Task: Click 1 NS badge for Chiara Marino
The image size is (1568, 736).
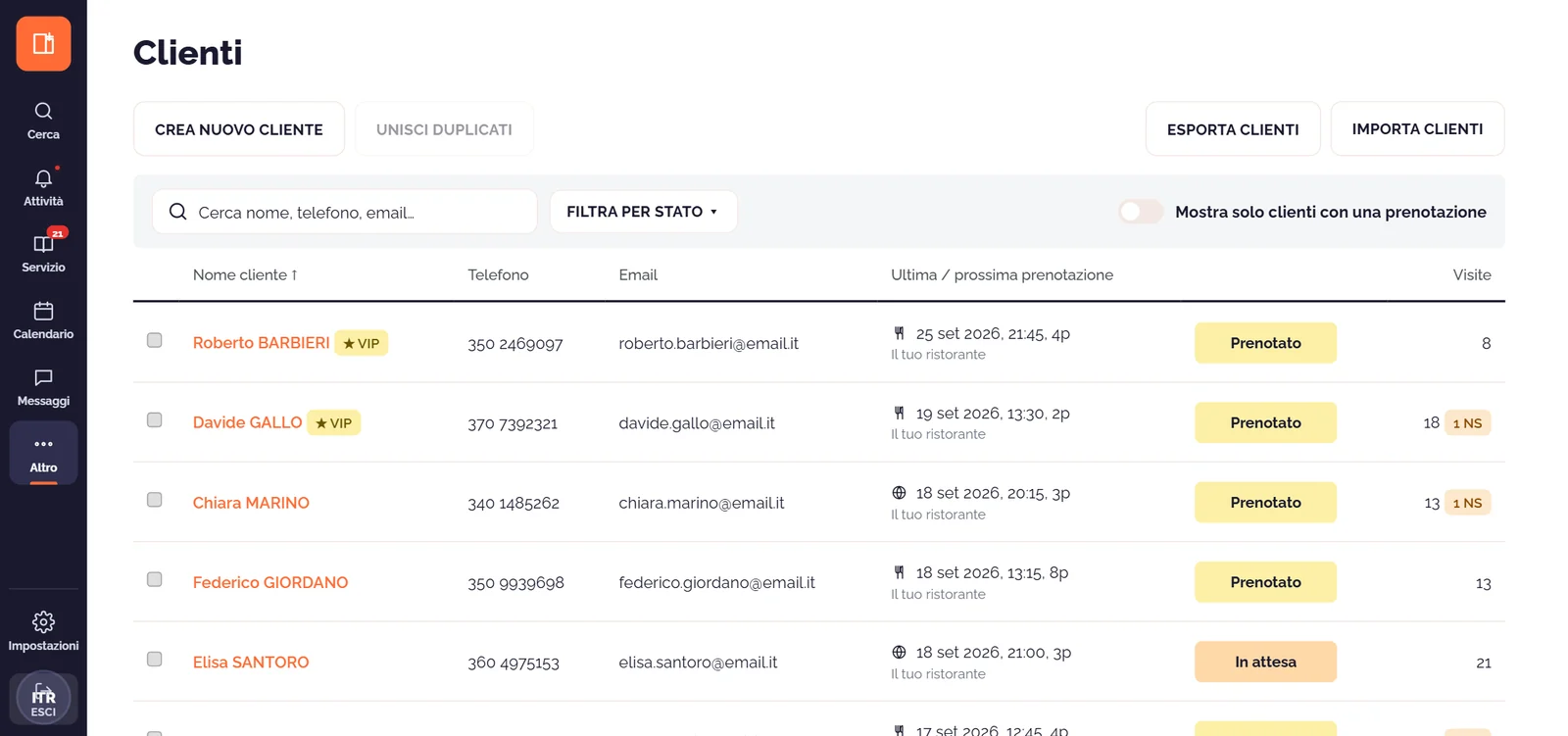Action: coord(1467,503)
